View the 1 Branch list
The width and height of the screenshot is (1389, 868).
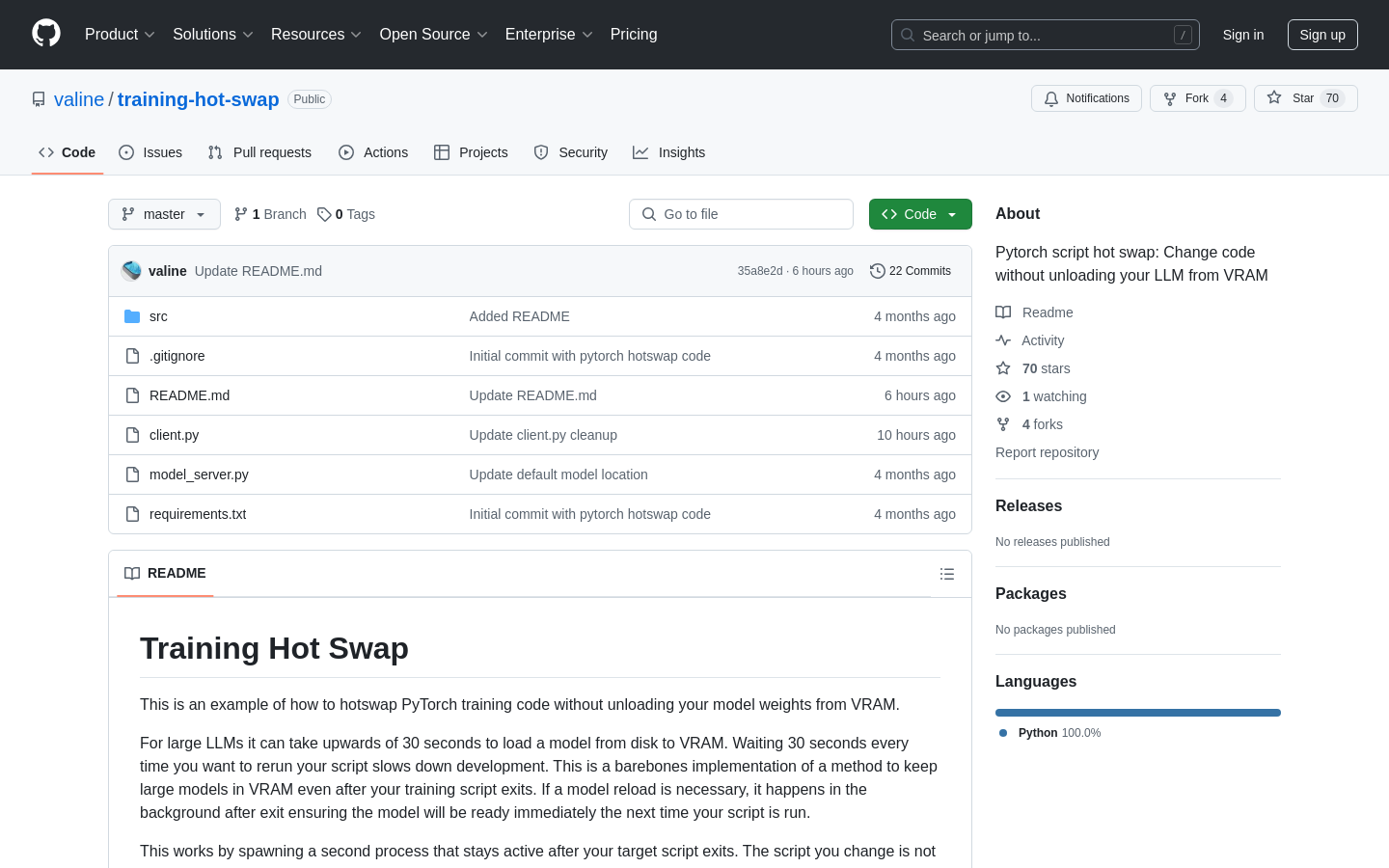point(270,214)
